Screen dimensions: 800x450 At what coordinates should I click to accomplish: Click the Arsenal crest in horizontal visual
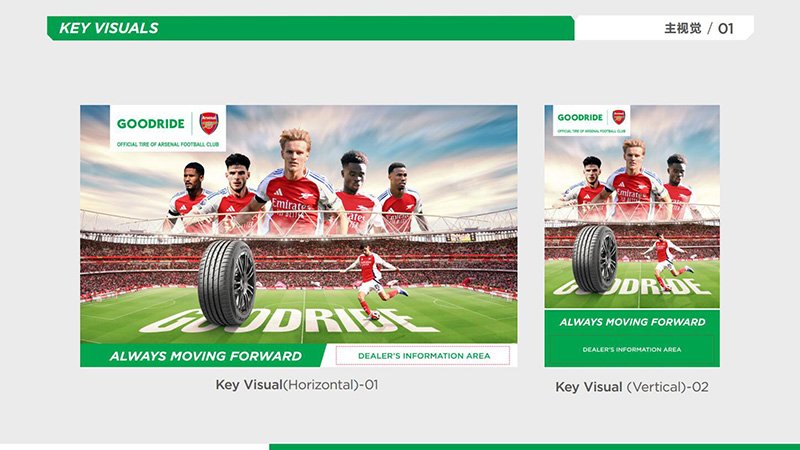click(209, 123)
